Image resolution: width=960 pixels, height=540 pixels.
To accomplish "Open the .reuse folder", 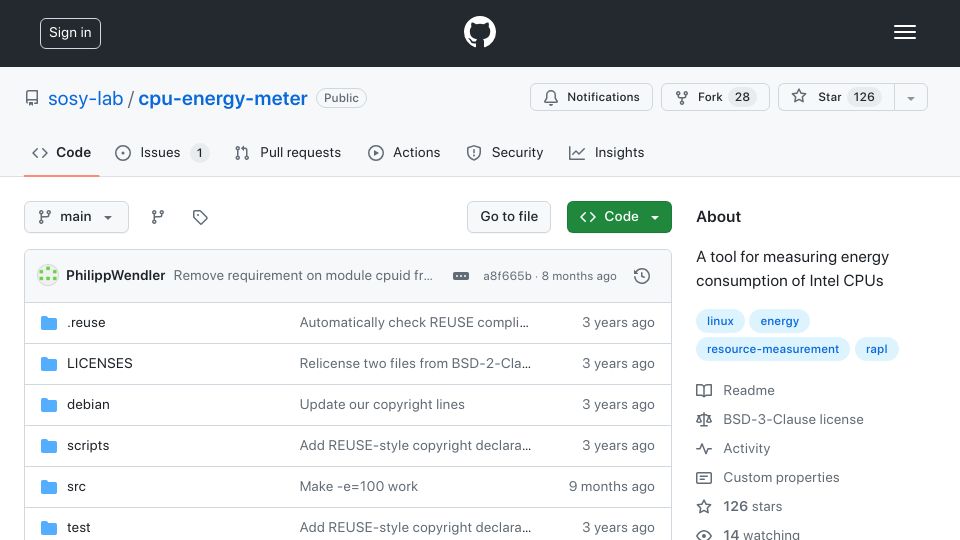I will pos(86,323).
